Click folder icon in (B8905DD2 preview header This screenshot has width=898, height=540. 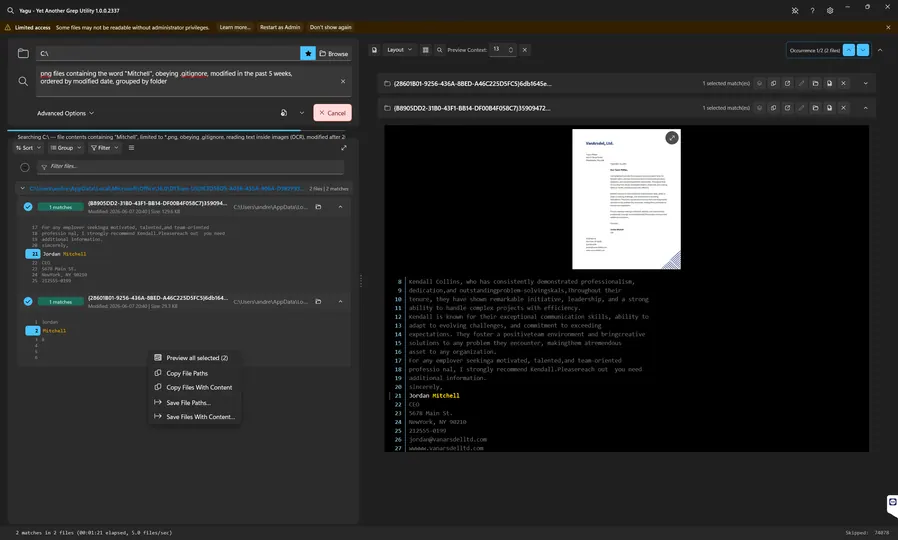tap(816, 108)
